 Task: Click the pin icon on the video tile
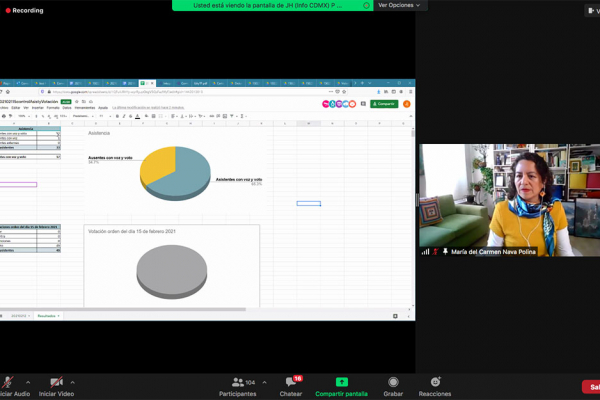tap(445, 251)
